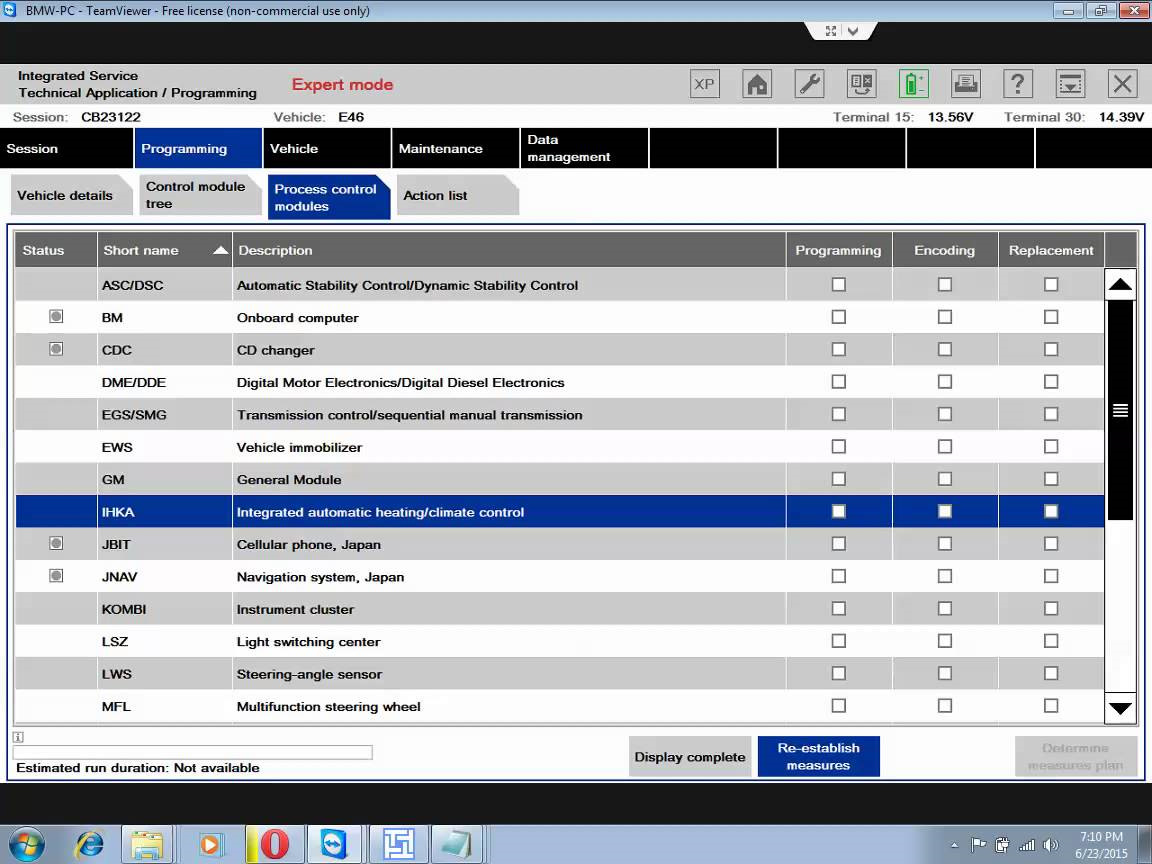Open the Data management tab
This screenshot has width=1152, height=864.
(x=584, y=148)
